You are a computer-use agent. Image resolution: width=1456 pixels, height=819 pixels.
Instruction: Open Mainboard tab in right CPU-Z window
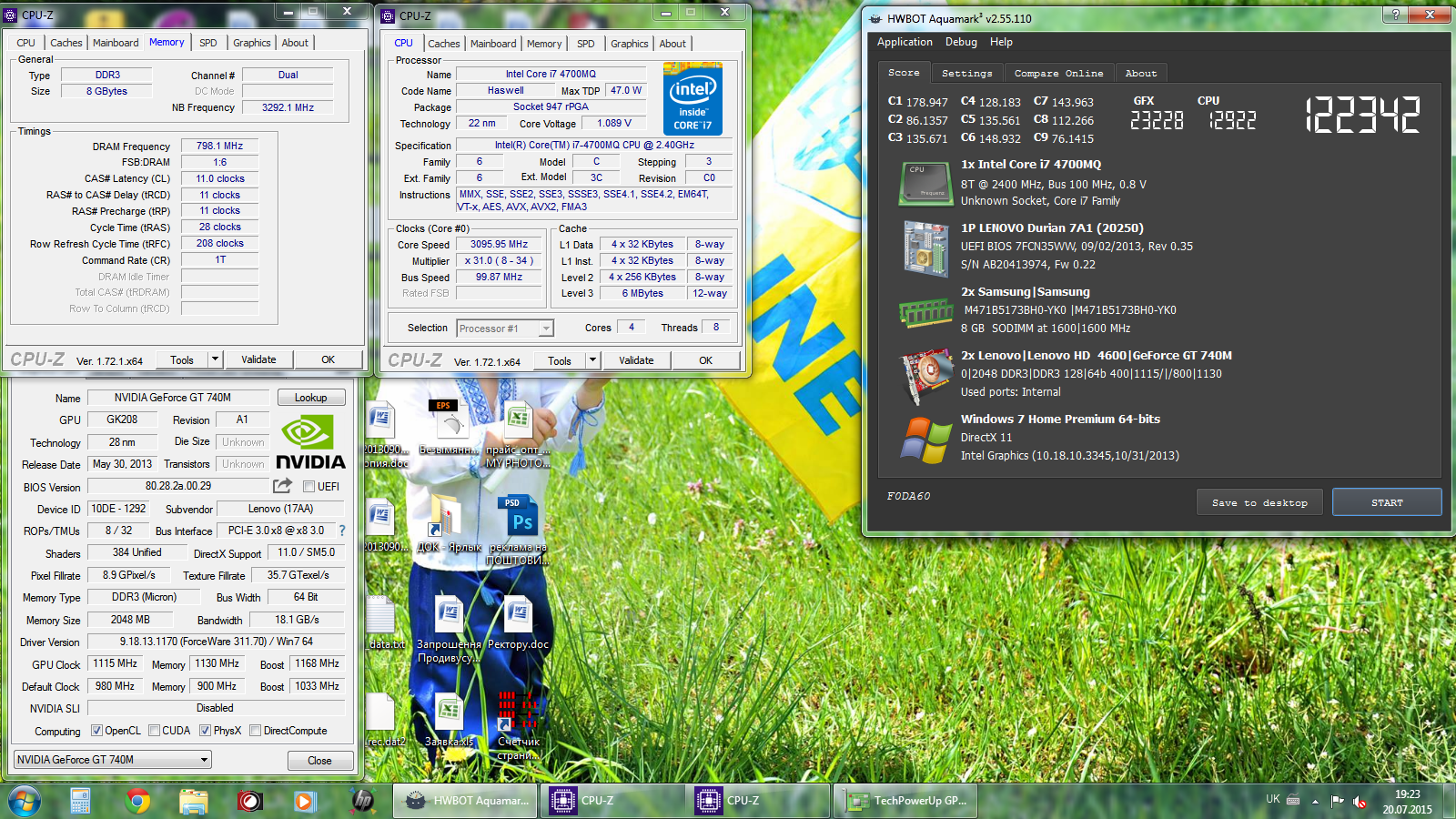[493, 44]
